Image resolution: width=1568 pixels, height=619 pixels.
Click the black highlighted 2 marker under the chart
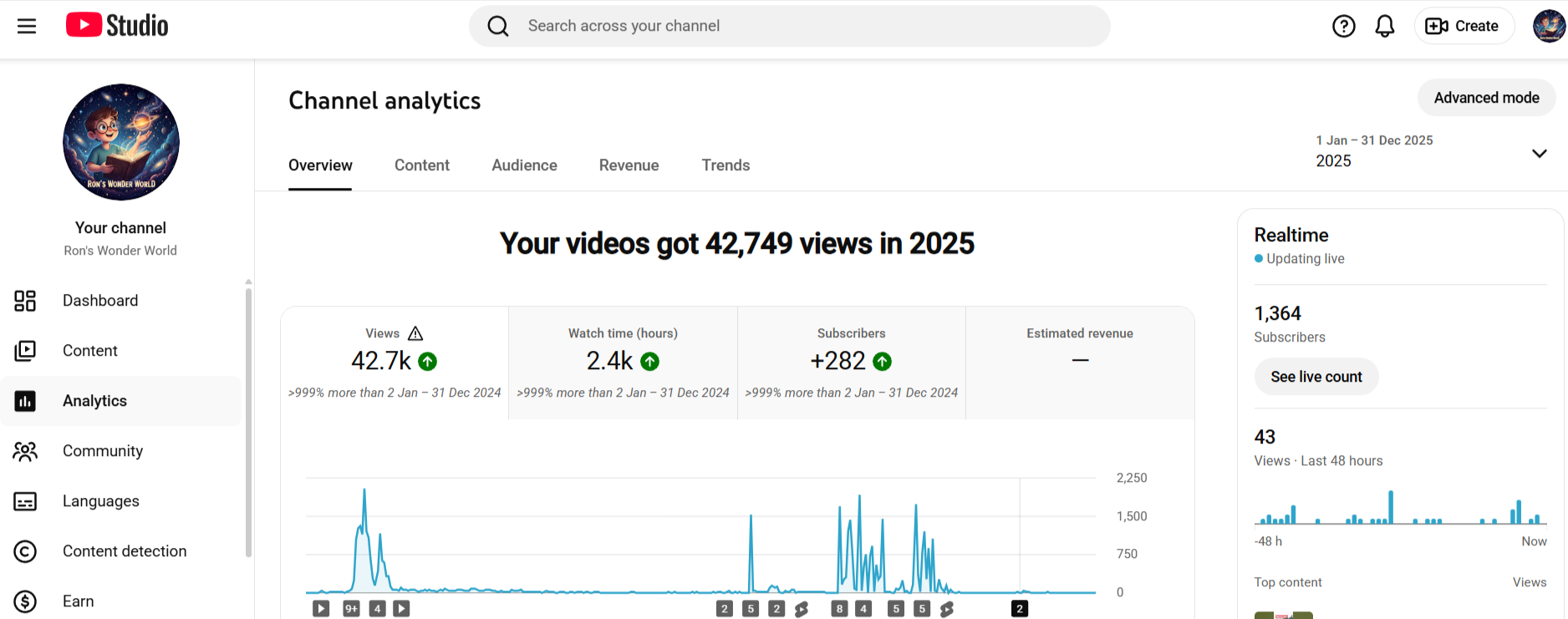1020,609
